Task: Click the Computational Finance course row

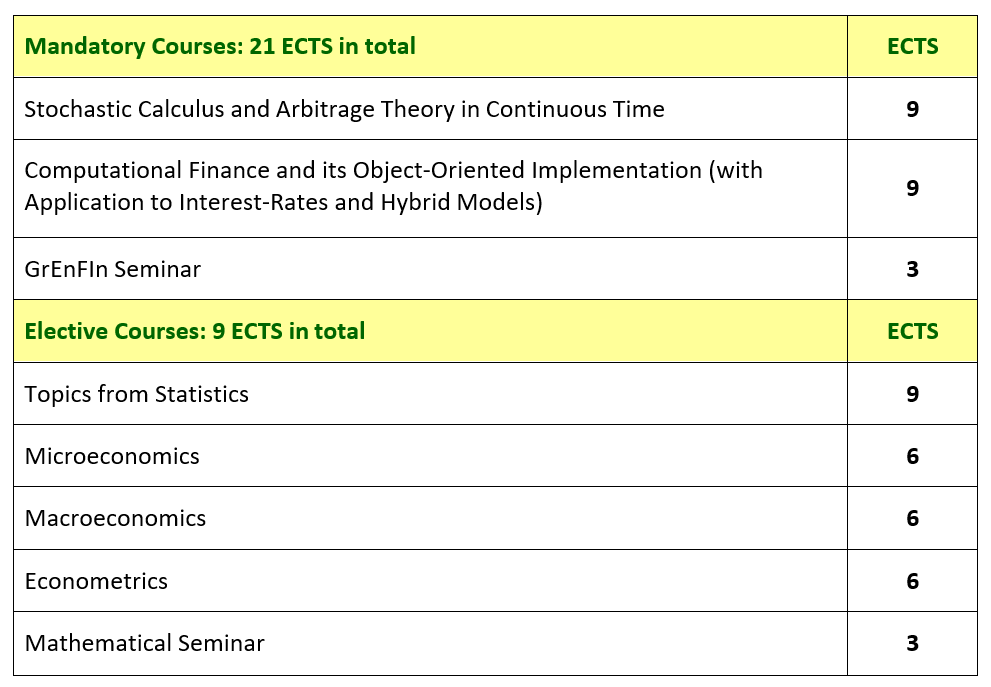Action: tap(430, 188)
